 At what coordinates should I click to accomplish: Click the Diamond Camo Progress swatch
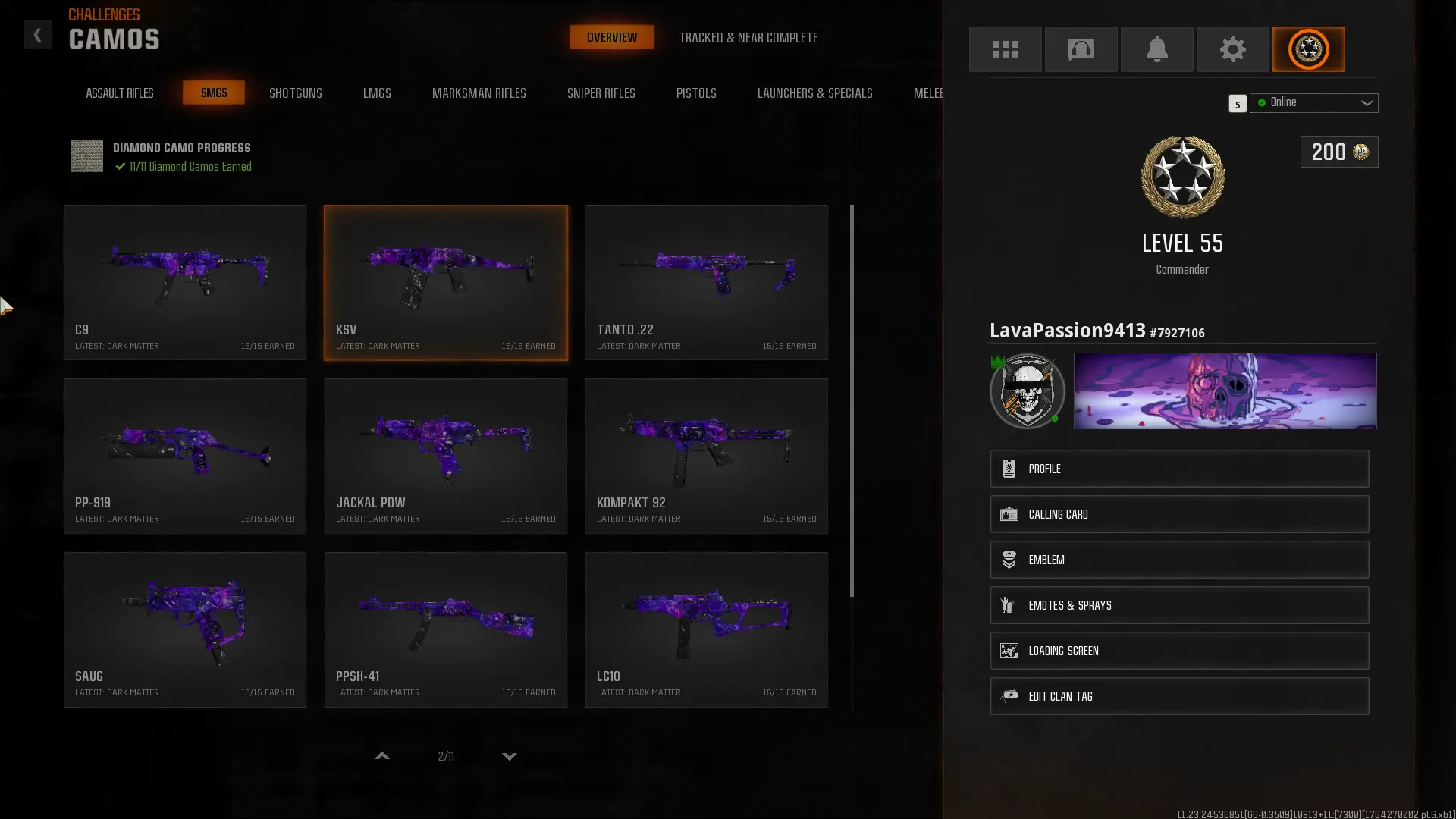[87, 156]
